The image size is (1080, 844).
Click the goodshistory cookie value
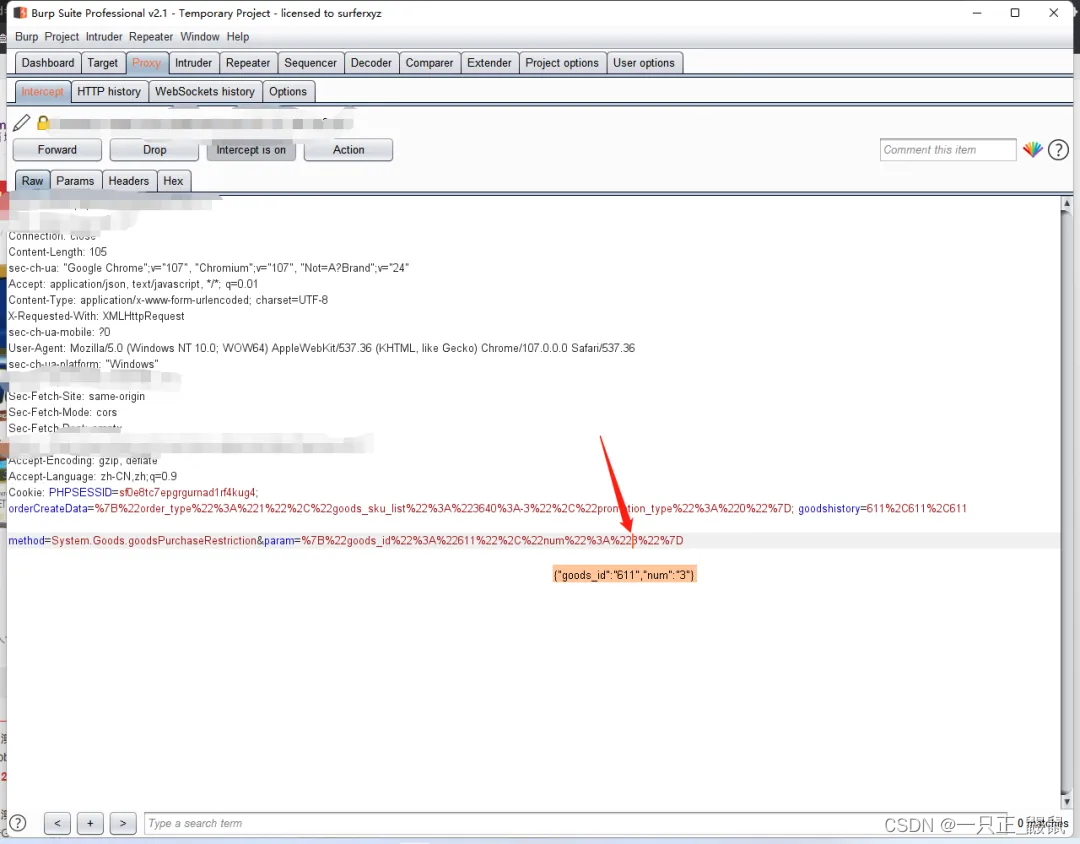(x=917, y=508)
